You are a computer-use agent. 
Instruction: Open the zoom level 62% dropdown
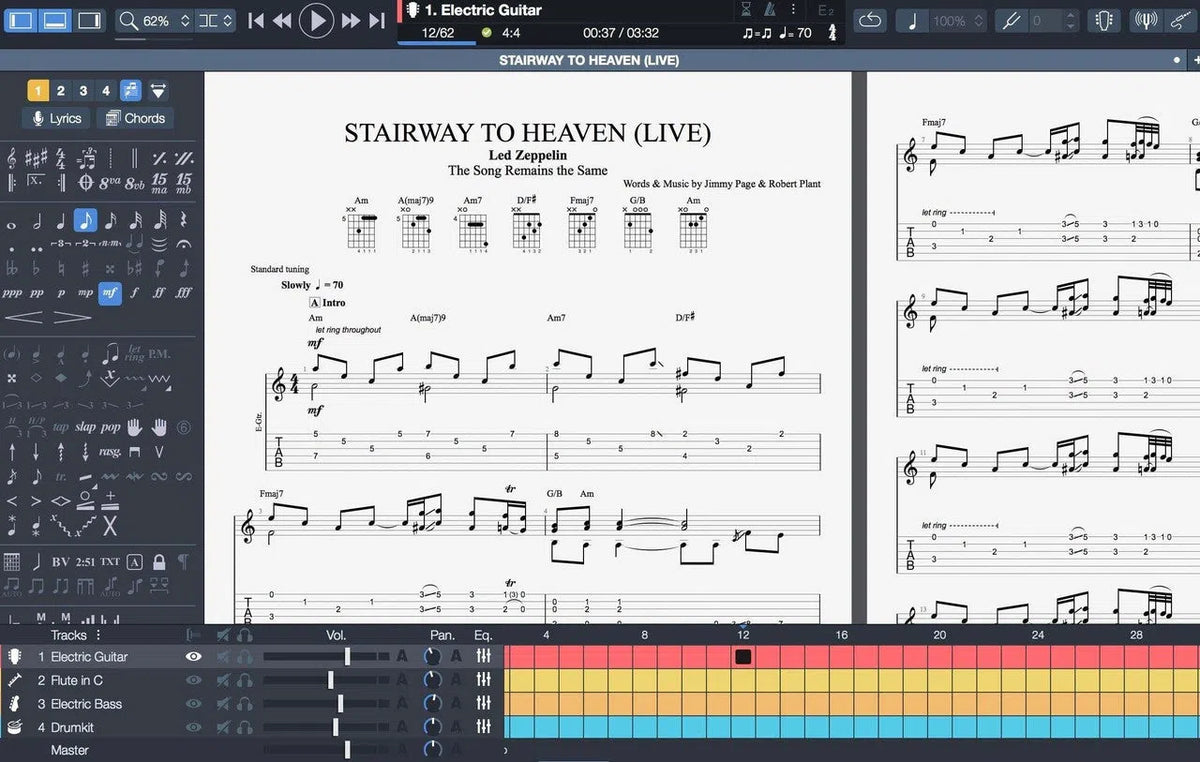point(155,21)
